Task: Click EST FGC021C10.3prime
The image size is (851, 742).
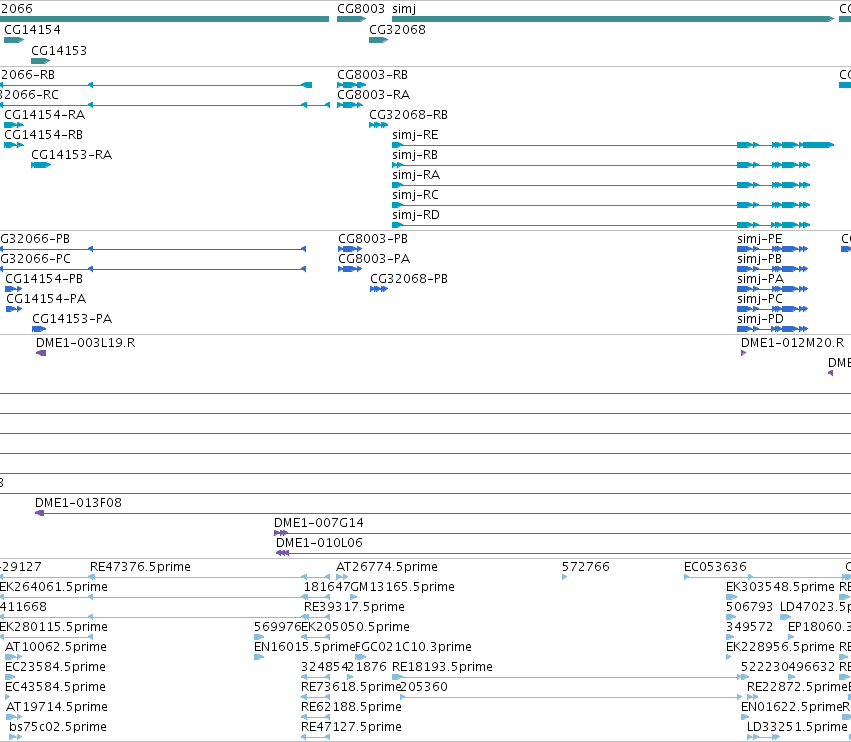Action: 414,647
